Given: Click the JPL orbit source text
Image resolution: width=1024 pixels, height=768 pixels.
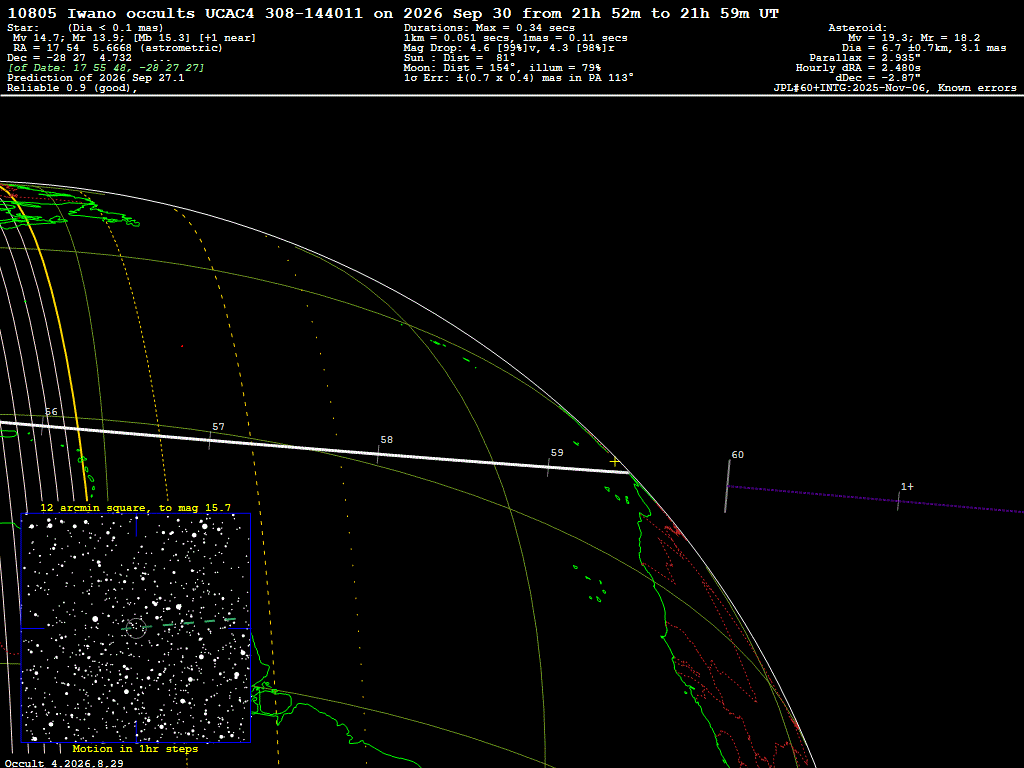Looking at the screenshot, I should (x=895, y=88).
